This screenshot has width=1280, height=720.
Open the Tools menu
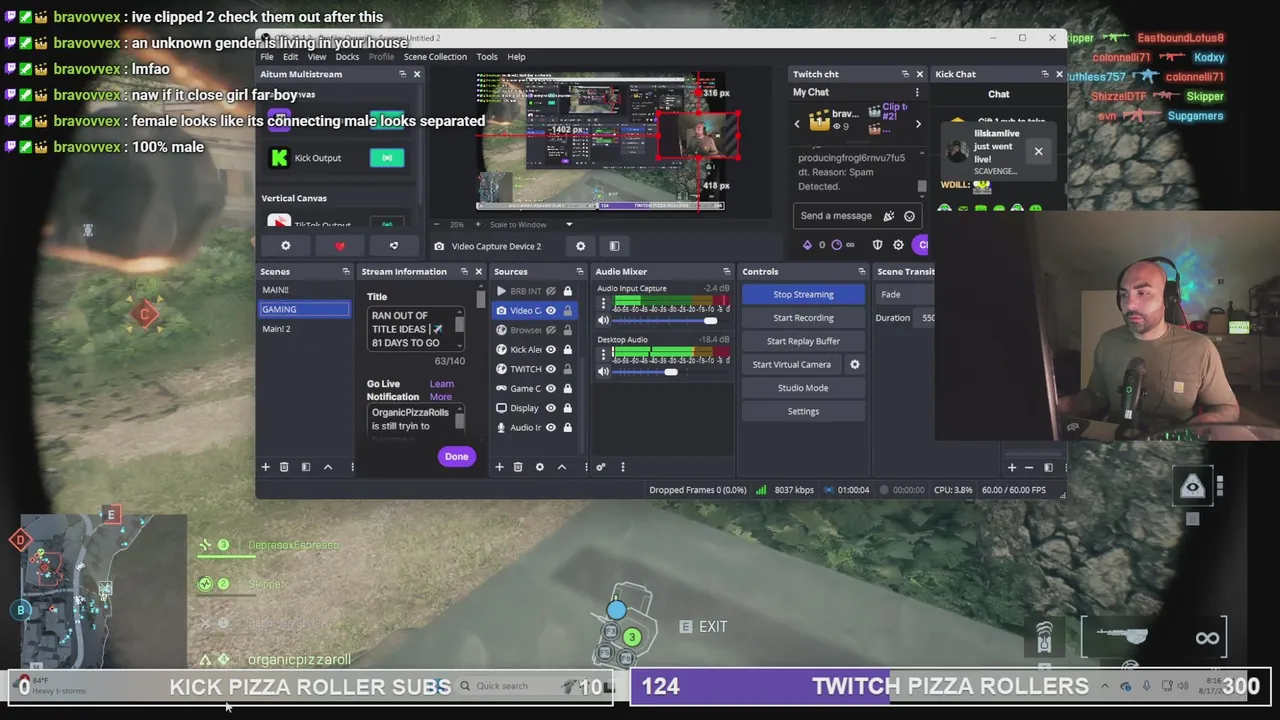[487, 57]
